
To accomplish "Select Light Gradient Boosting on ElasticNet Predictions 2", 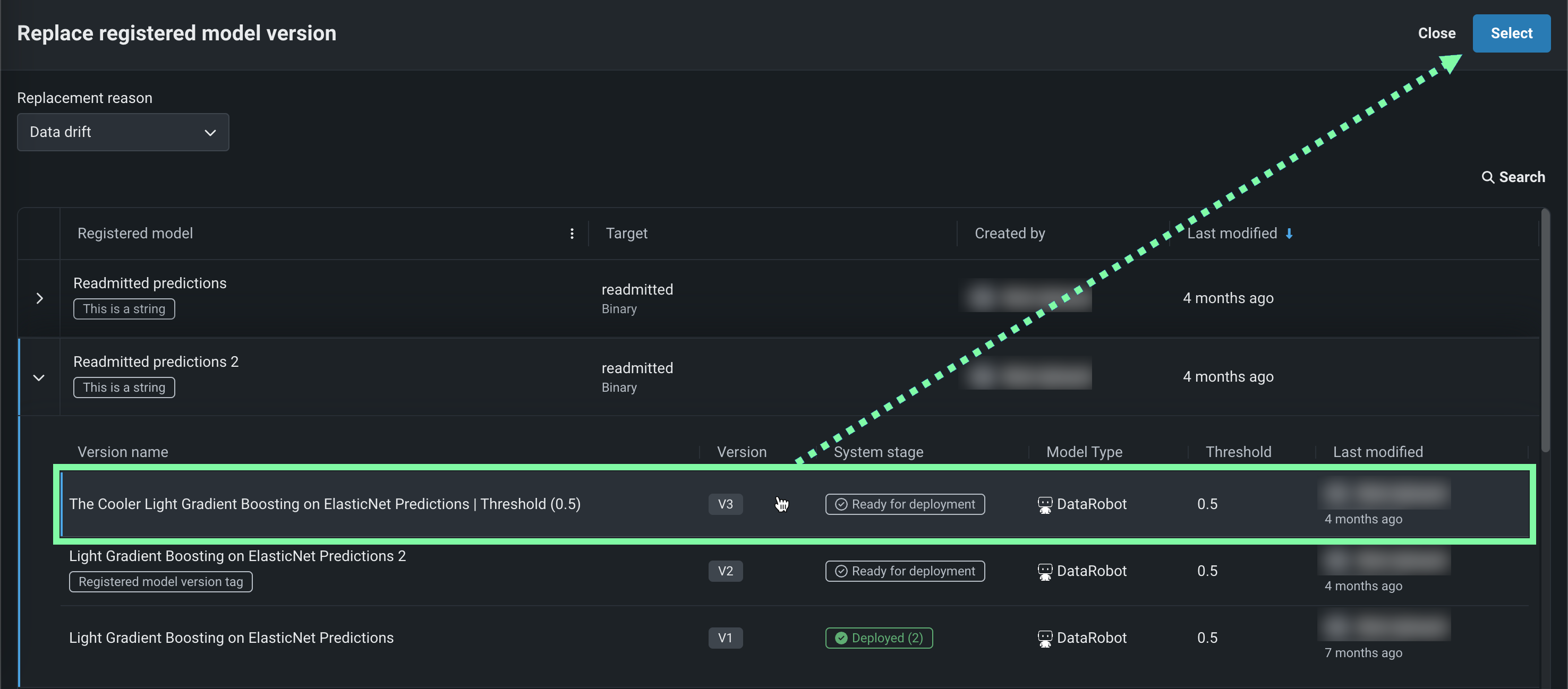I will [x=237, y=556].
